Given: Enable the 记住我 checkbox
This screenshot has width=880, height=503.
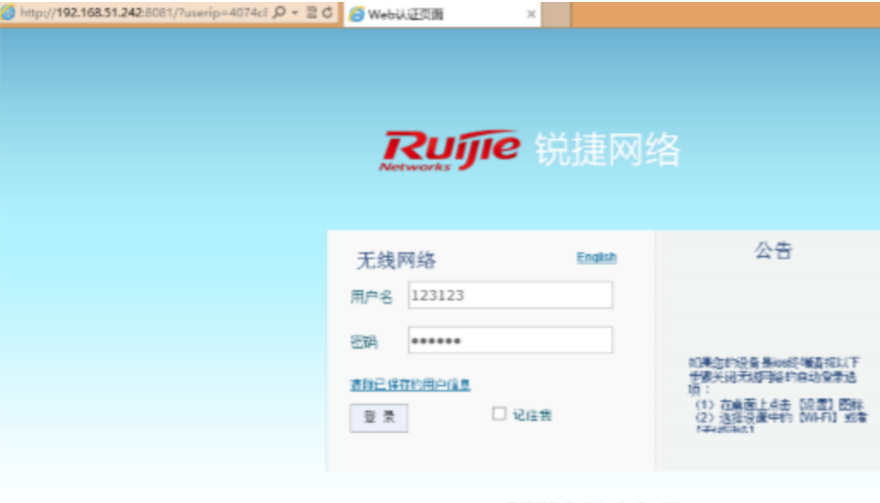Looking at the screenshot, I should pos(499,414).
